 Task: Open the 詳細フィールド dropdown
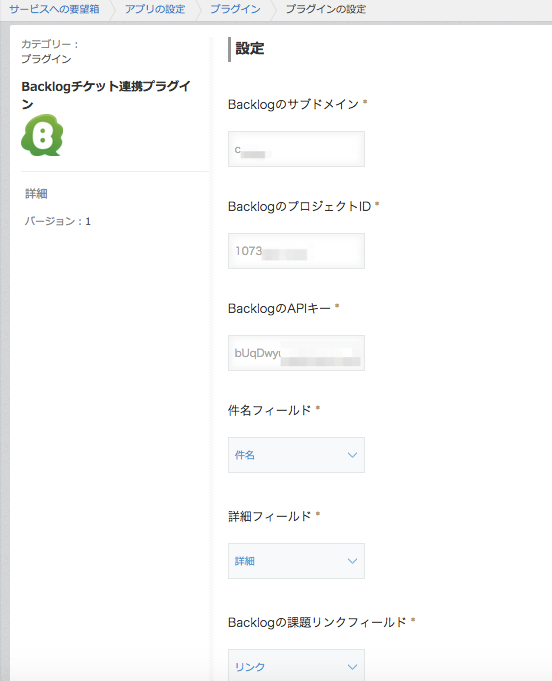[296, 561]
